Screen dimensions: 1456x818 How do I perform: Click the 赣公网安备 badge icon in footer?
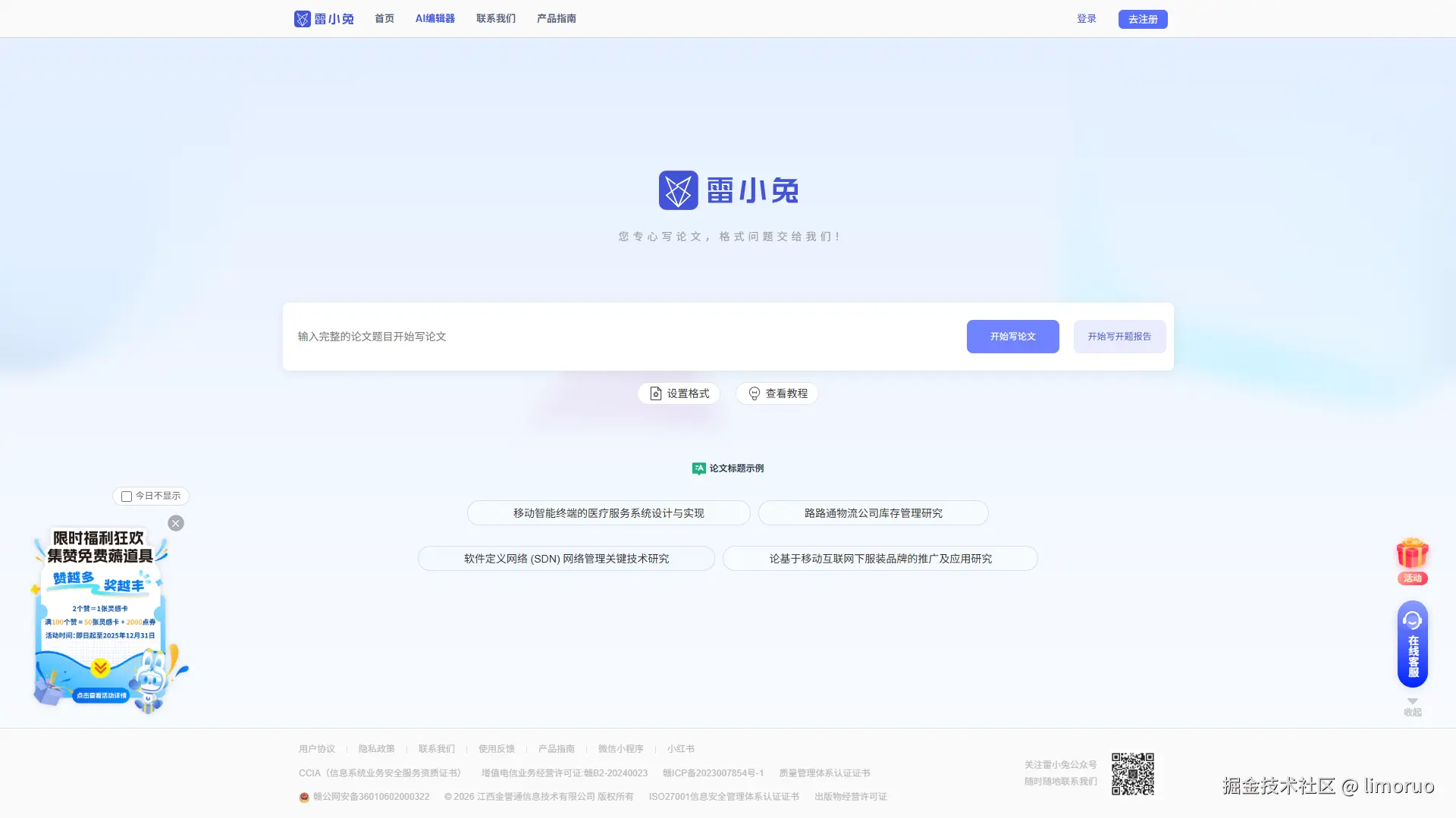tap(305, 796)
